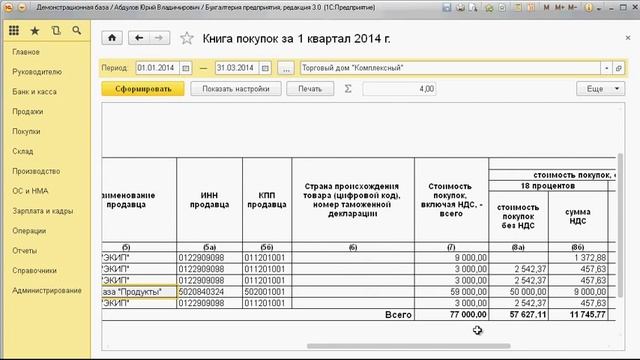Navigate forward with the right arrow
The image size is (640, 360).
[159, 38]
